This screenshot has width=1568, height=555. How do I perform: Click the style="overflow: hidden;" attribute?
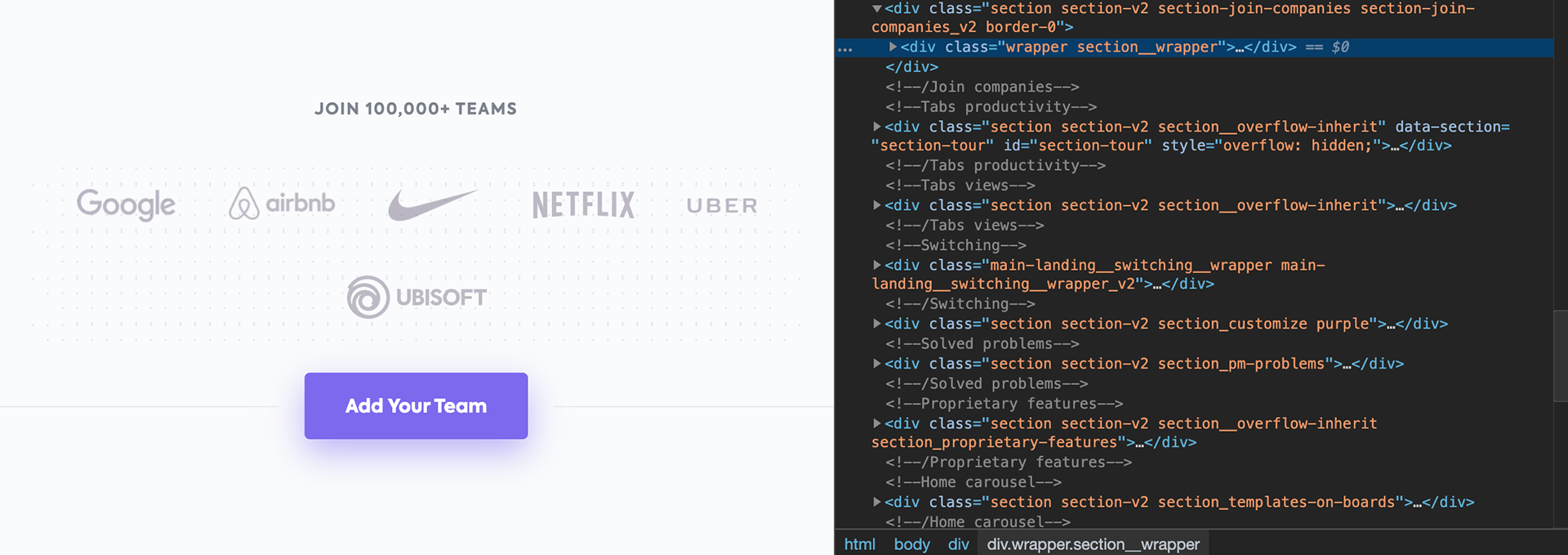pyautogui.click(x=1271, y=145)
